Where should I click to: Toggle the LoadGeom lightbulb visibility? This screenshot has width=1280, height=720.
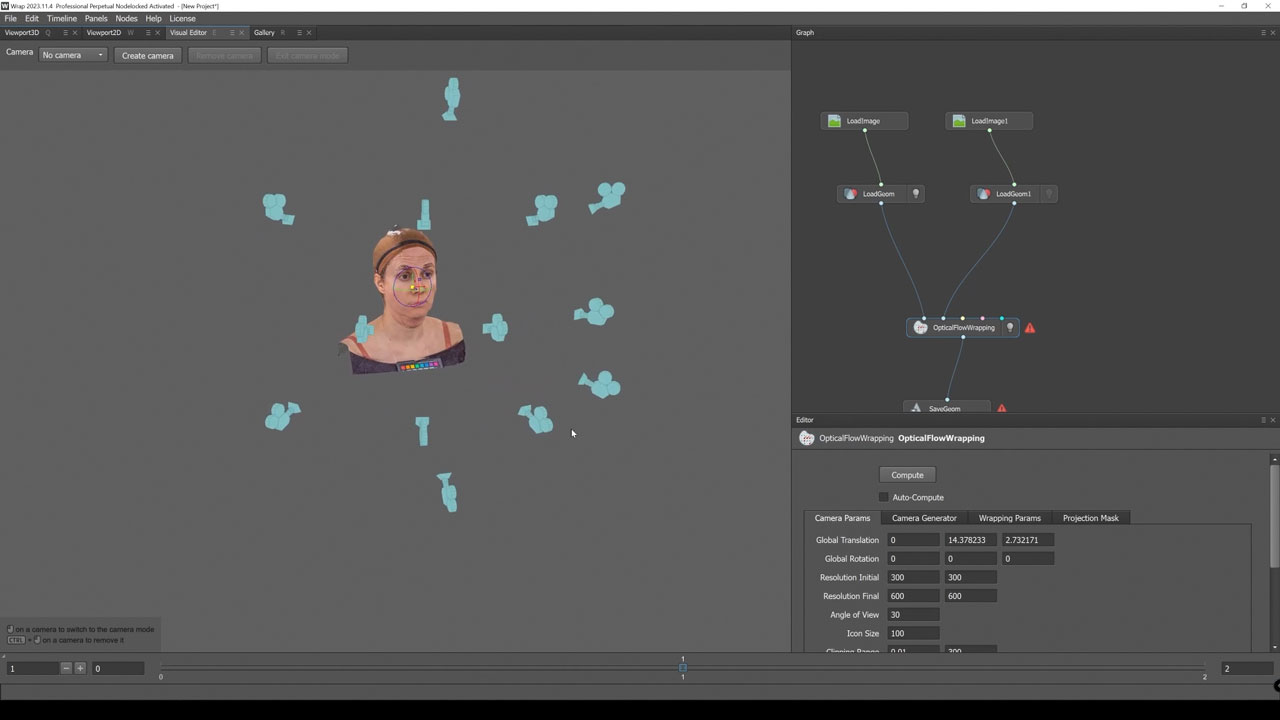pos(915,194)
